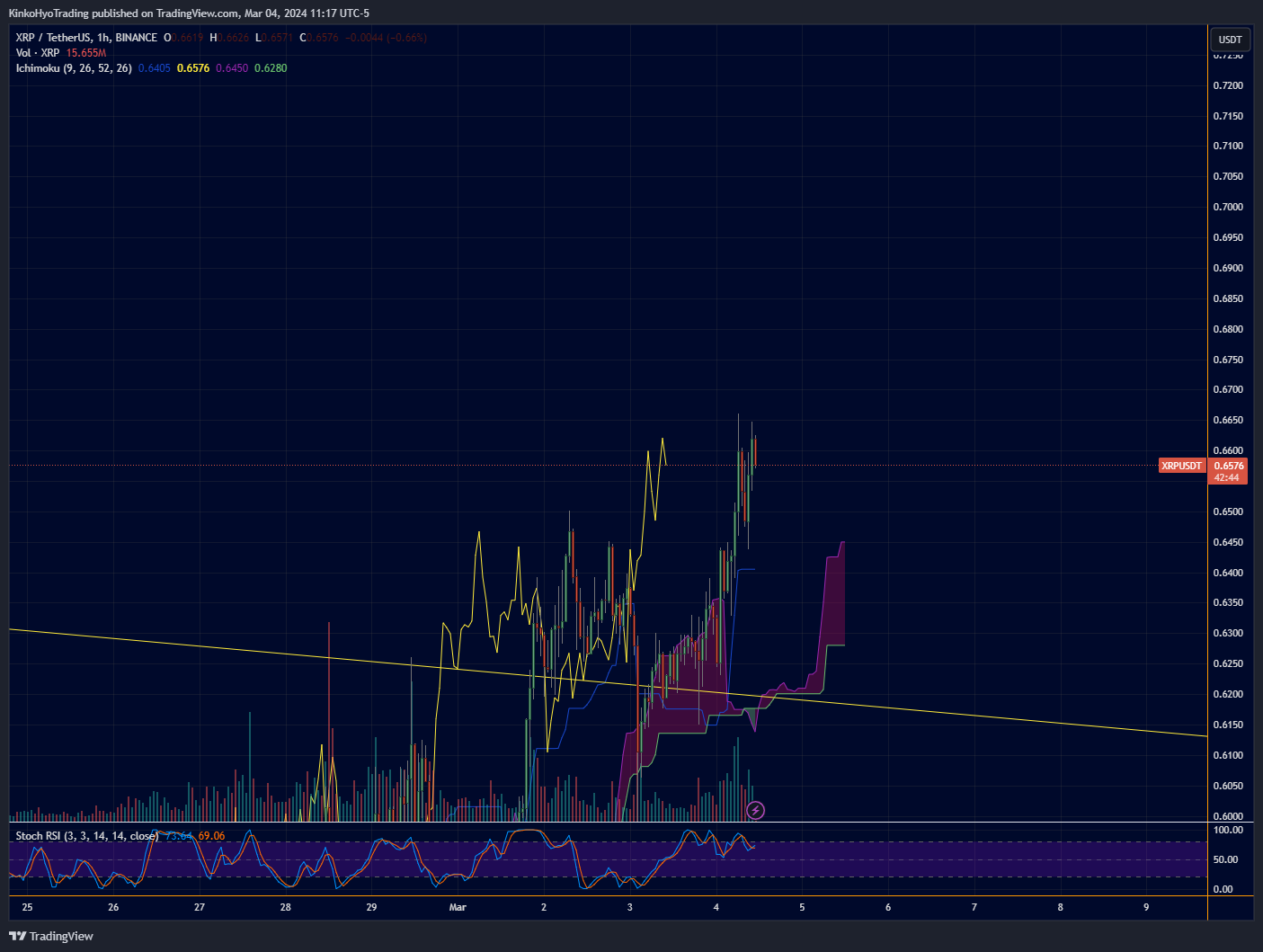
Task: Click date label 4 on time axis
Action: click(x=716, y=907)
